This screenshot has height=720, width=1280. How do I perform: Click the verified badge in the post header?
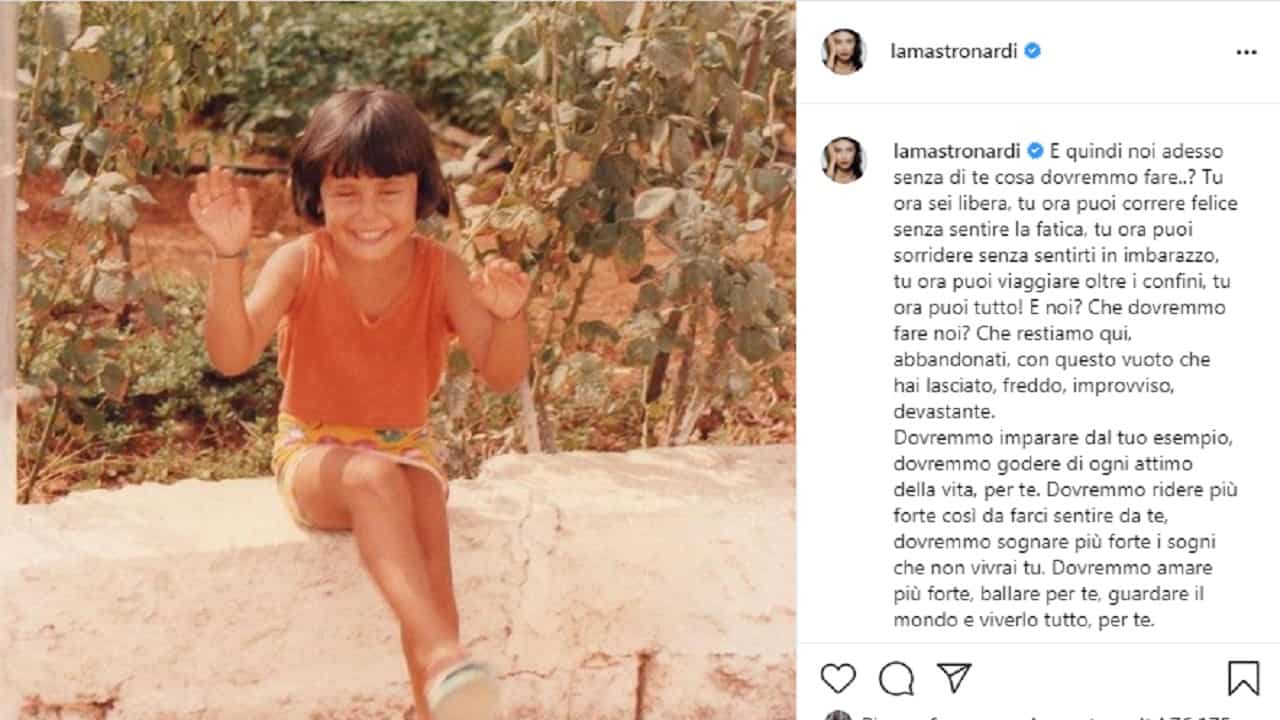[1032, 51]
